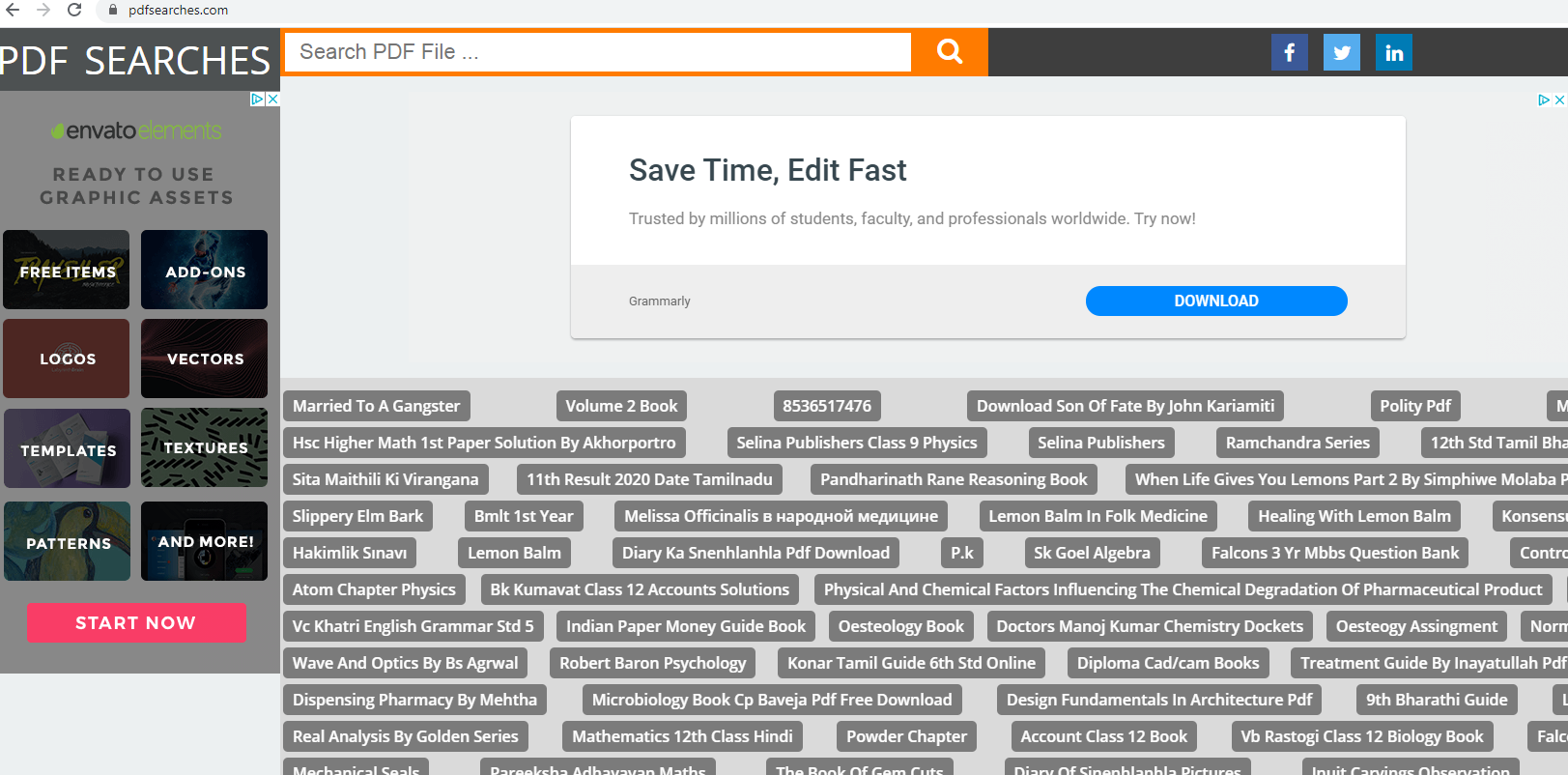Open the LinkedIn share icon
1568x775 pixels.
click(x=1393, y=52)
